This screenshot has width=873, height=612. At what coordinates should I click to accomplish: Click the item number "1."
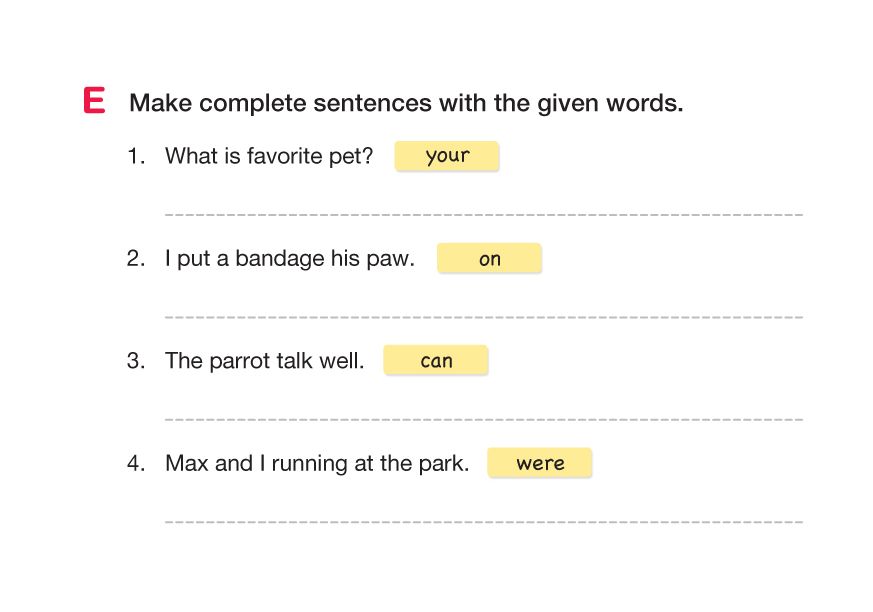(x=136, y=156)
